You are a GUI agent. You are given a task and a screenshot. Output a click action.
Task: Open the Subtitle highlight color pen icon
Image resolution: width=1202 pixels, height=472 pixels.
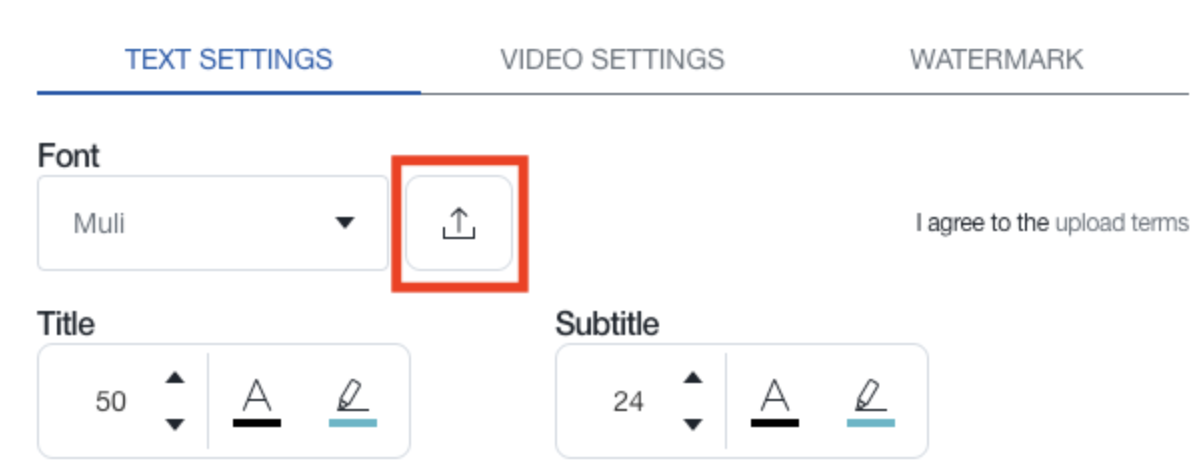click(871, 402)
